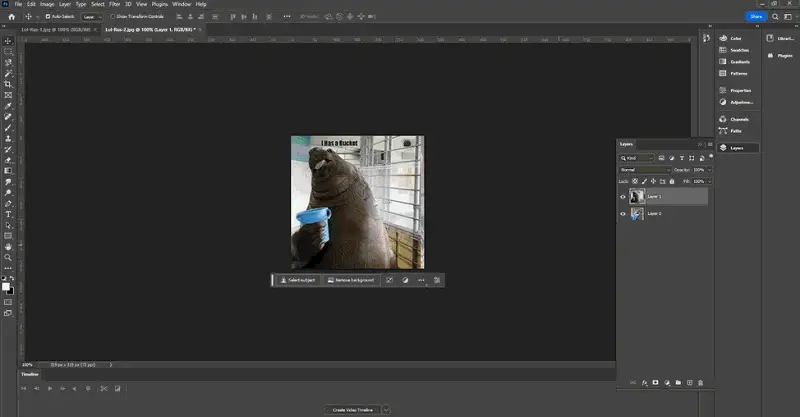Image resolution: width=800 pixels, height=417 pixels.
Task: Open layer styles fx menu
Action: click(x=644, y=382)
